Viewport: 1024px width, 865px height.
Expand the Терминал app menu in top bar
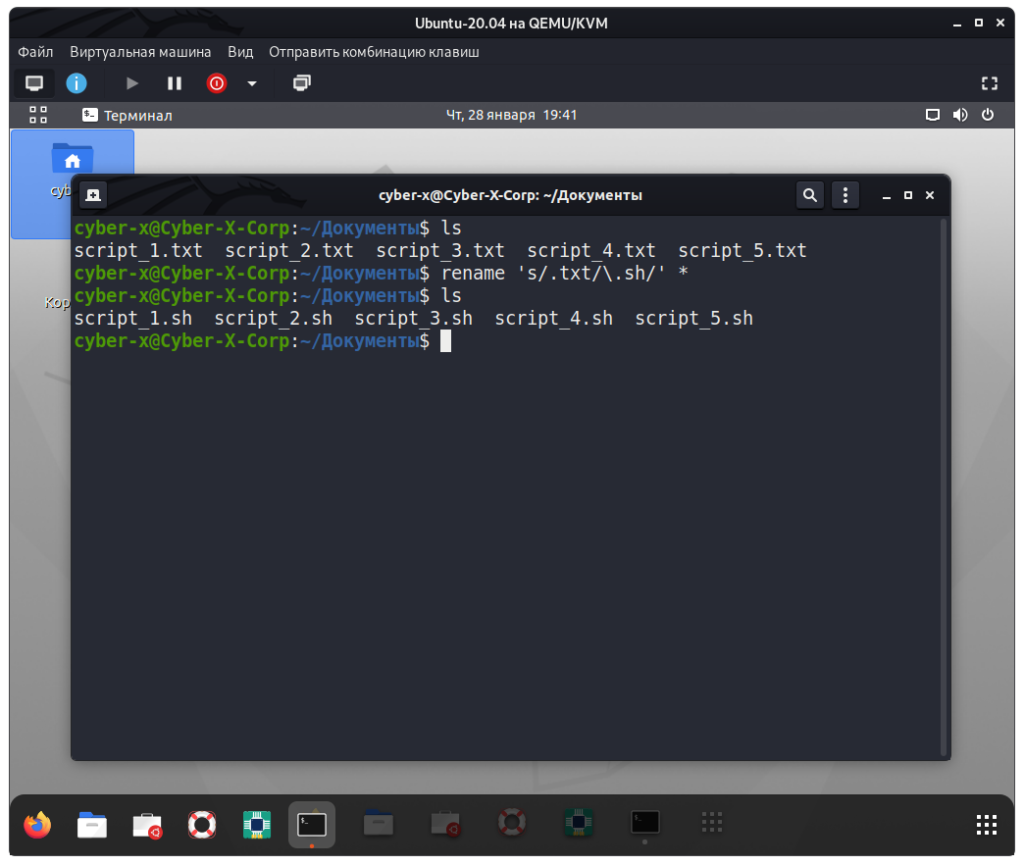click(x=127, y=115)
